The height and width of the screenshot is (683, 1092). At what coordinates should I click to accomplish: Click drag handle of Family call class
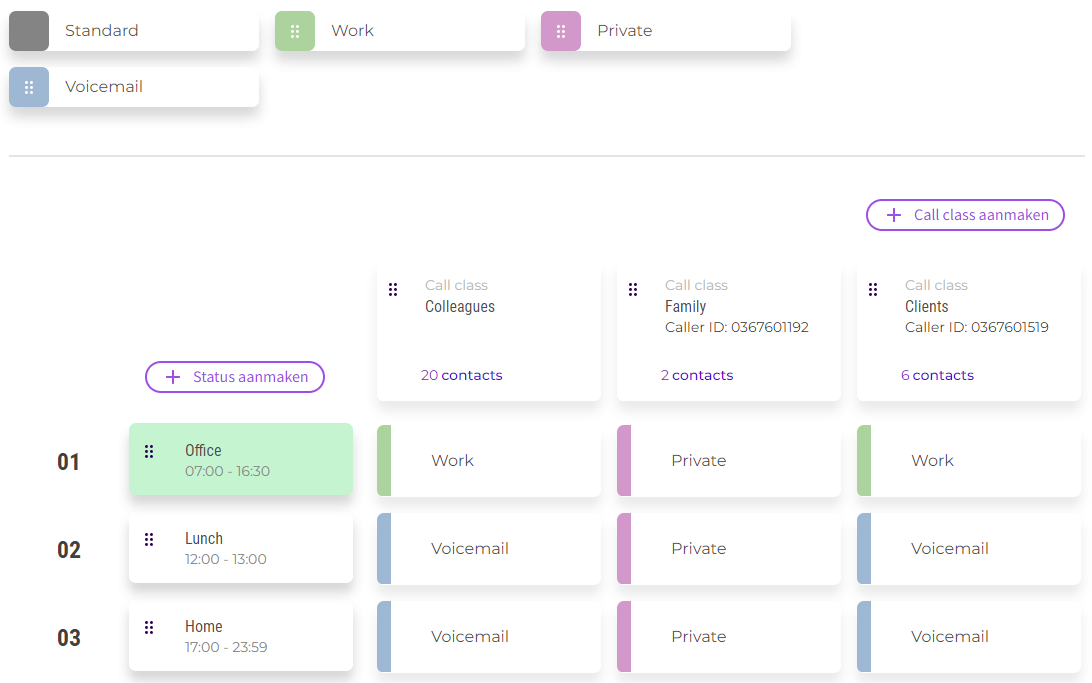pos(633,289)
